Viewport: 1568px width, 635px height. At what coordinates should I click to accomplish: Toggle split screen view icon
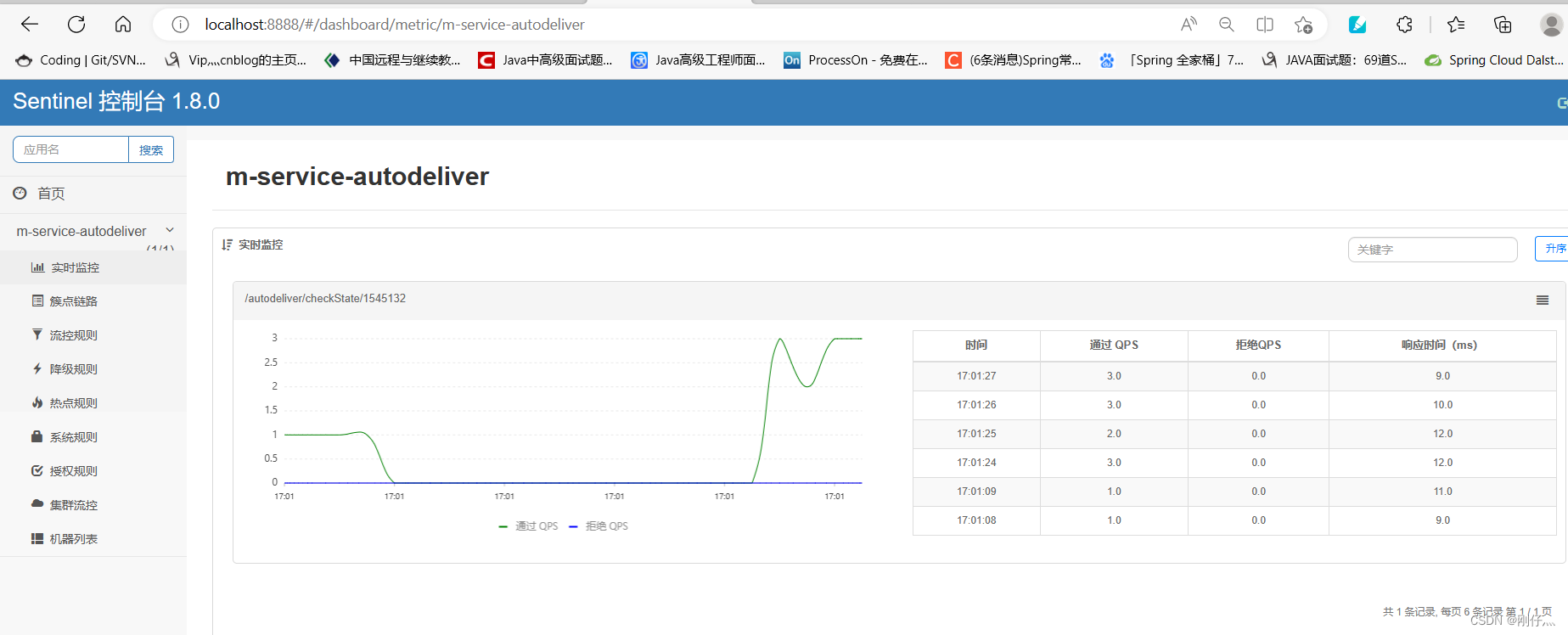[x=1265, y=25]
